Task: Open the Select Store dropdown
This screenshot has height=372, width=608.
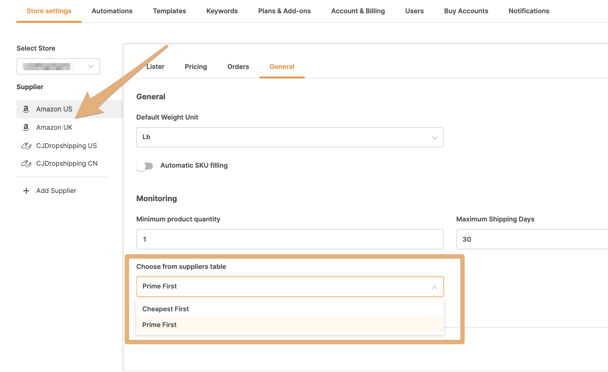Action: [x=58, y=66]
